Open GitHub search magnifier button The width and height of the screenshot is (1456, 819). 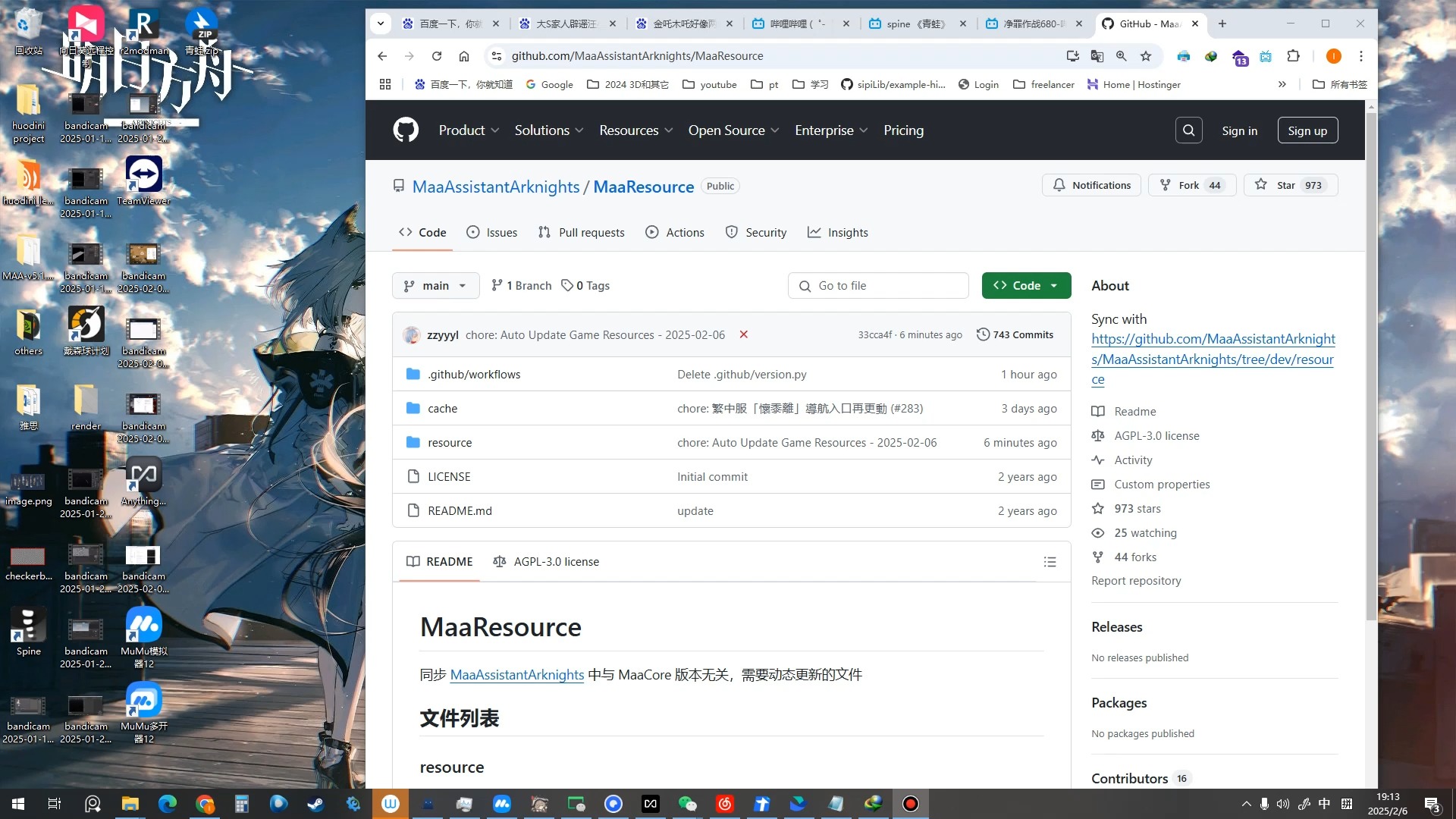pyautogui.click(x=1188, y=130)
